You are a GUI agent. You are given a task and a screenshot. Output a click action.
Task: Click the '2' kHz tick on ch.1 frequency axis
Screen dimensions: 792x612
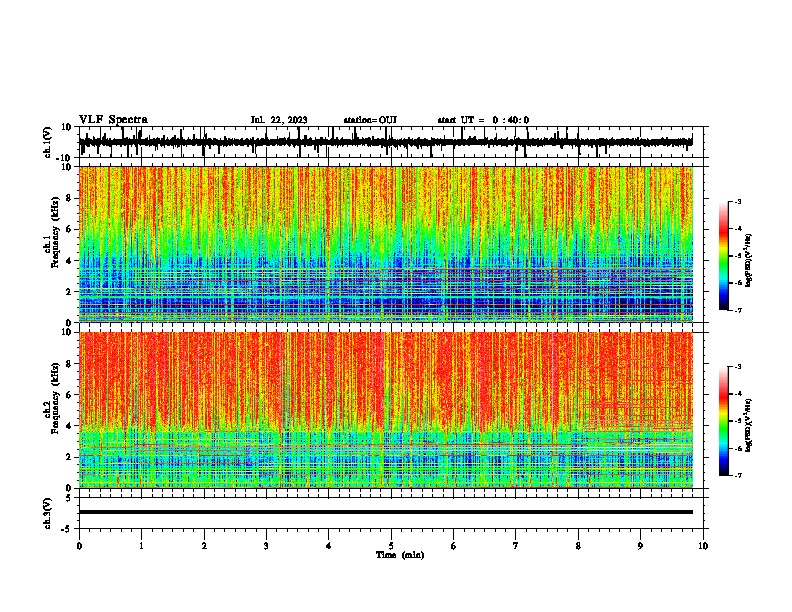(x=69, y=292)
